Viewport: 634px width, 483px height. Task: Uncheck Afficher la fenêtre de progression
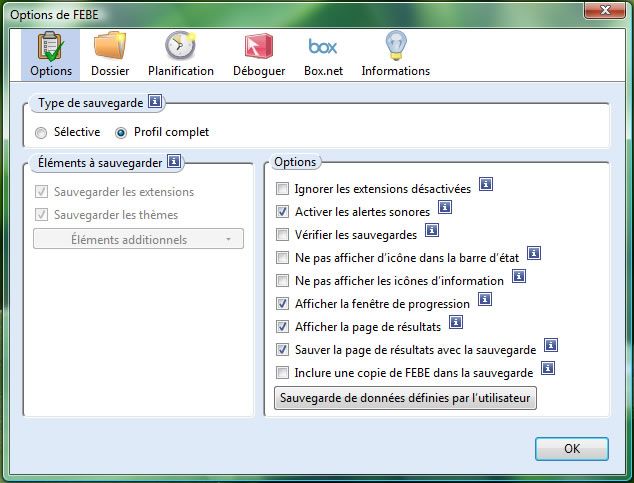pos(282,304)
